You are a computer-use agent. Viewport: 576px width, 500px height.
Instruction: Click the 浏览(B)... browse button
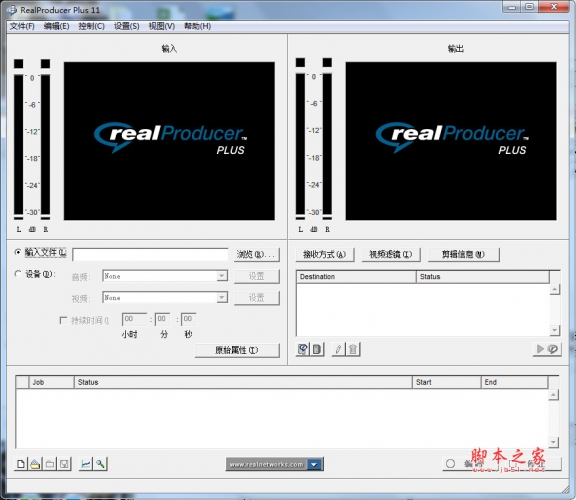(257, 254)
